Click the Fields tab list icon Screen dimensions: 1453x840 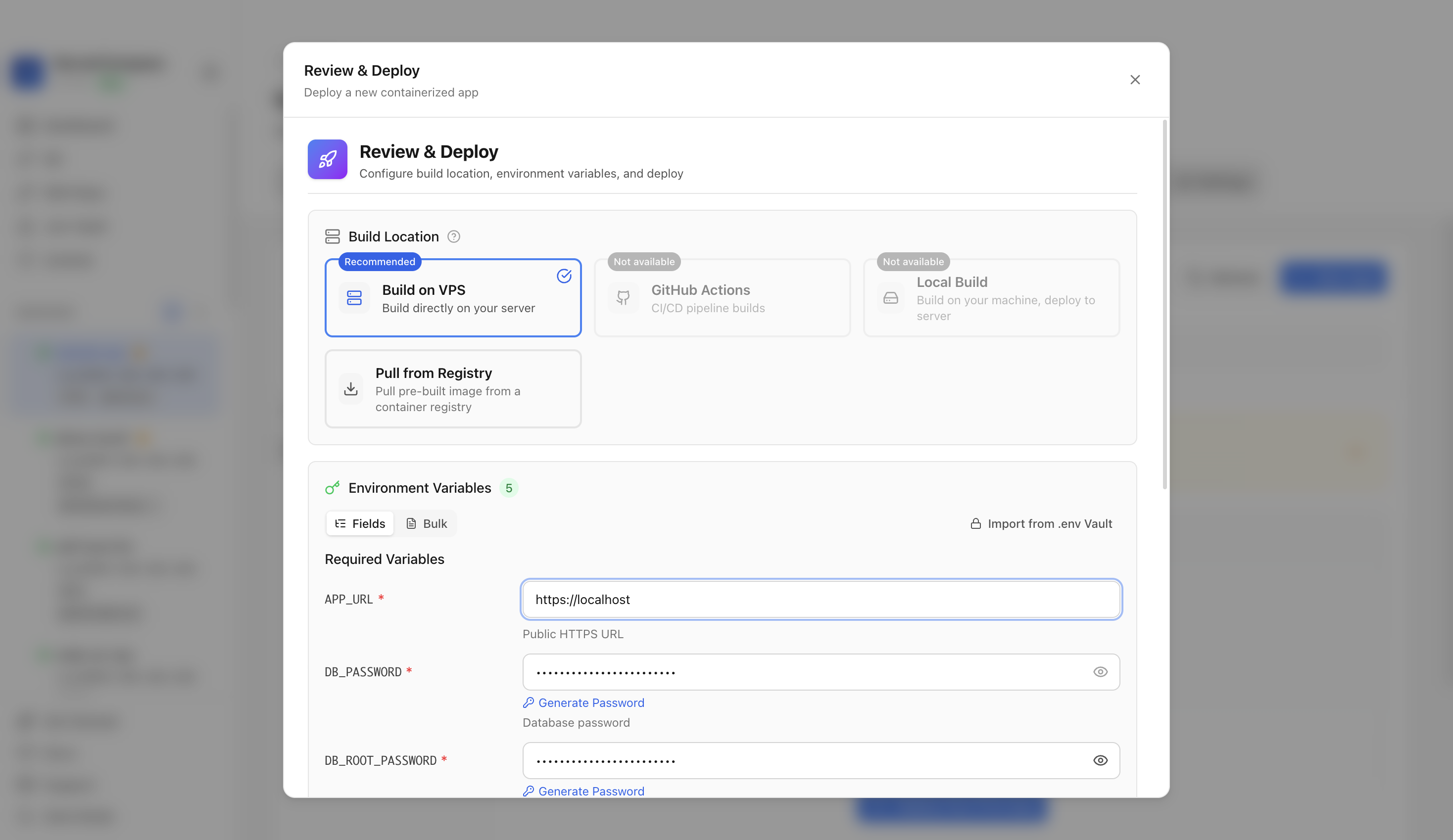point(340,523)
